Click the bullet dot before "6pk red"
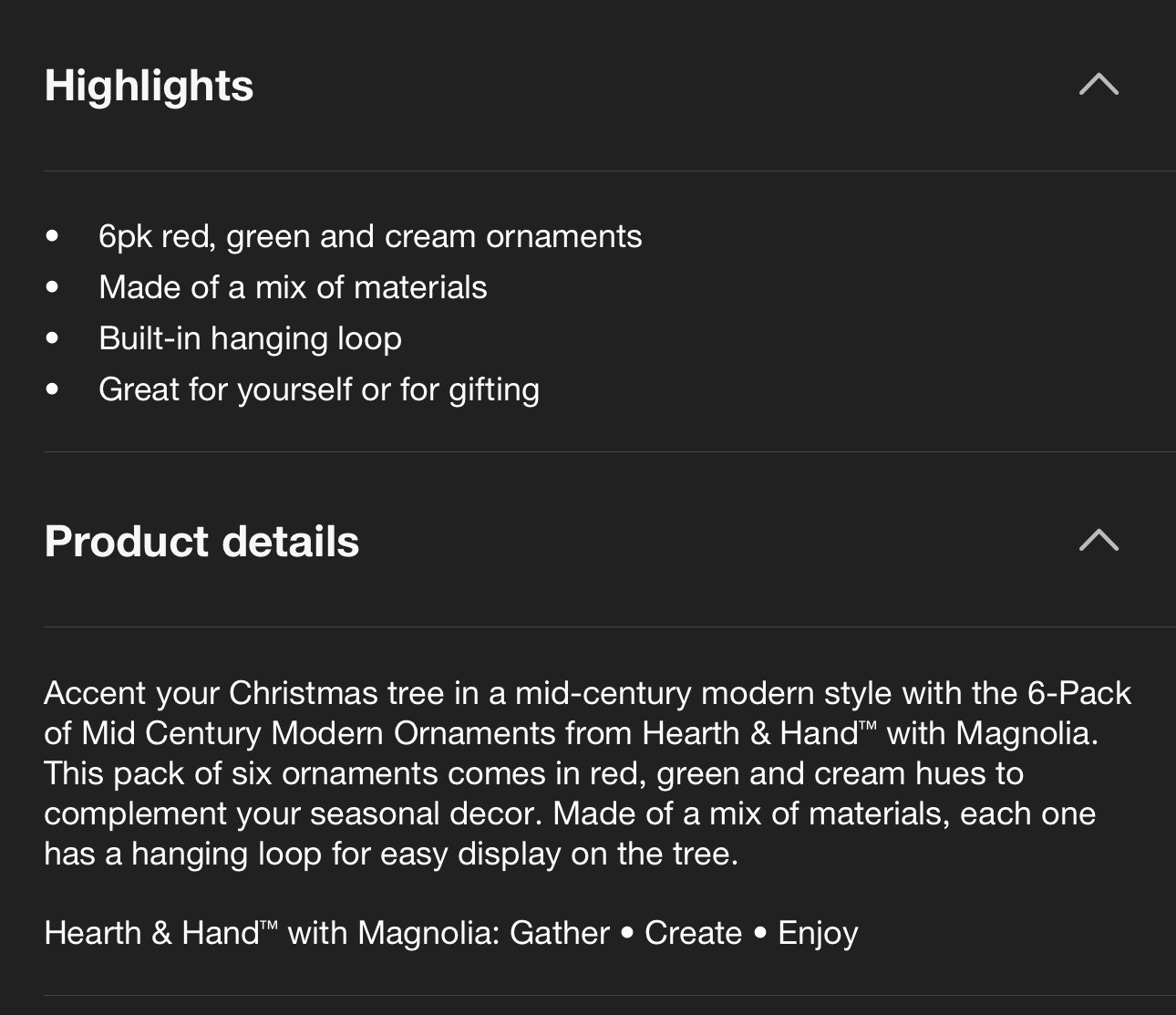 [52, 236]
